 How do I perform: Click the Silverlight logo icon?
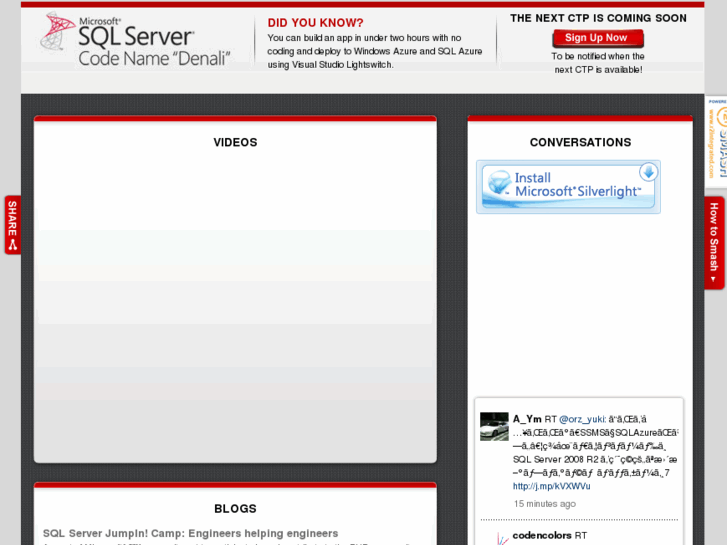click(499, 183)
